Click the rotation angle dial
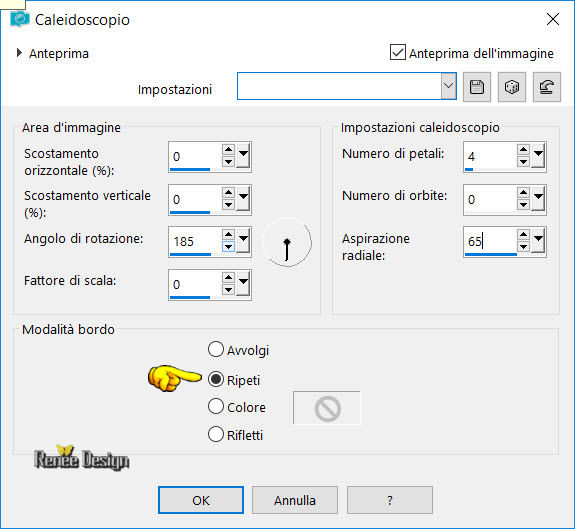The width and height of the screenshot is (575, 529). click(287, 242)
